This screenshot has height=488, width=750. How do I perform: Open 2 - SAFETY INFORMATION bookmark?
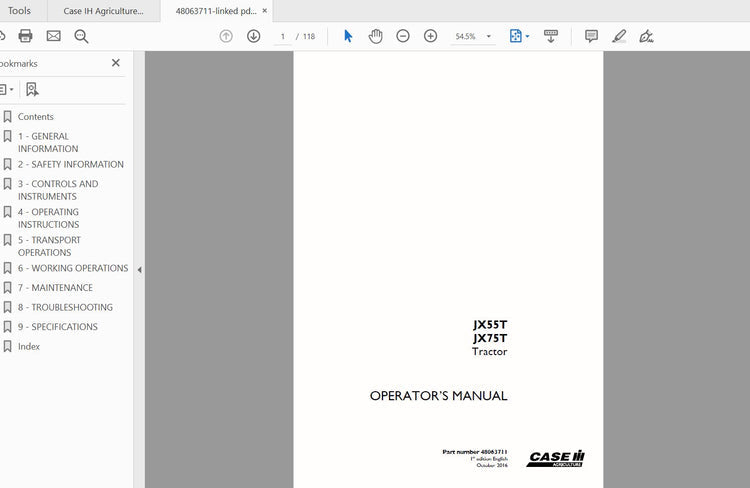tap(71, 164)
